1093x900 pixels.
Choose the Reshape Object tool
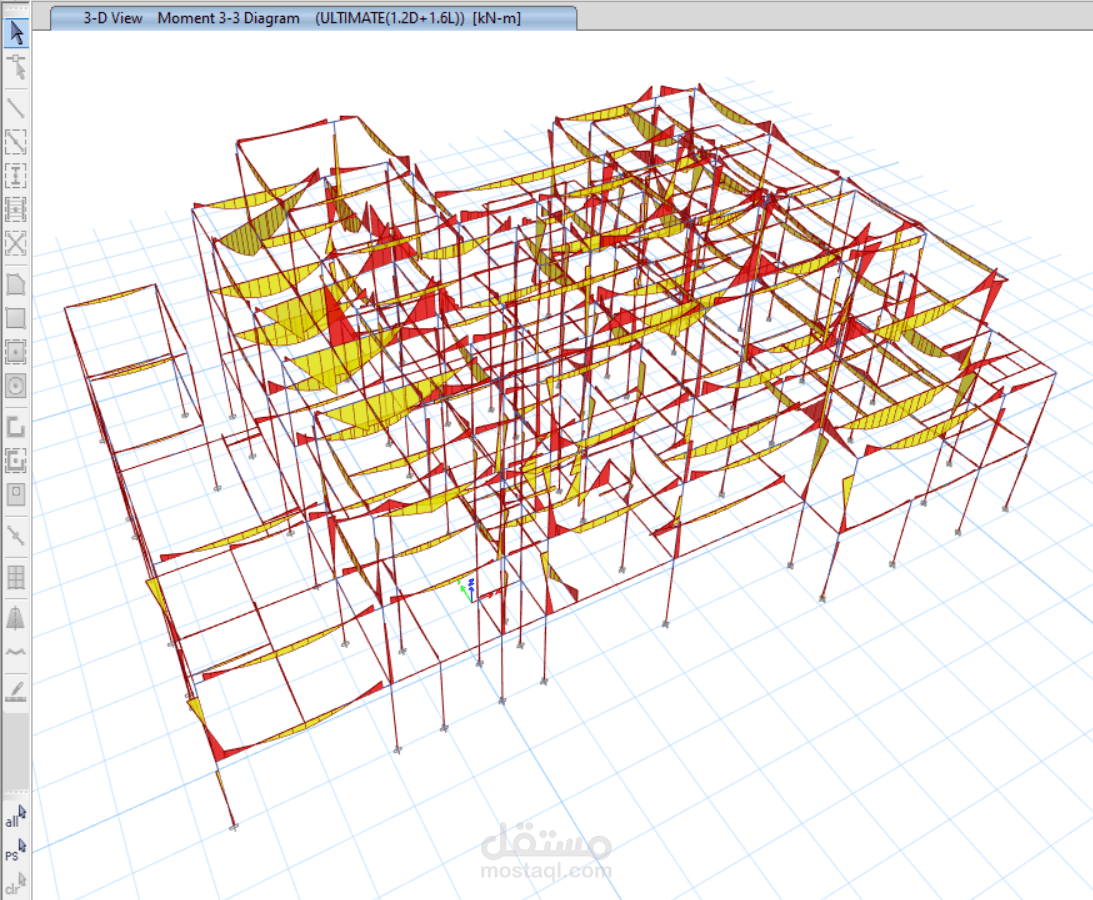click(x=16, y=67)
